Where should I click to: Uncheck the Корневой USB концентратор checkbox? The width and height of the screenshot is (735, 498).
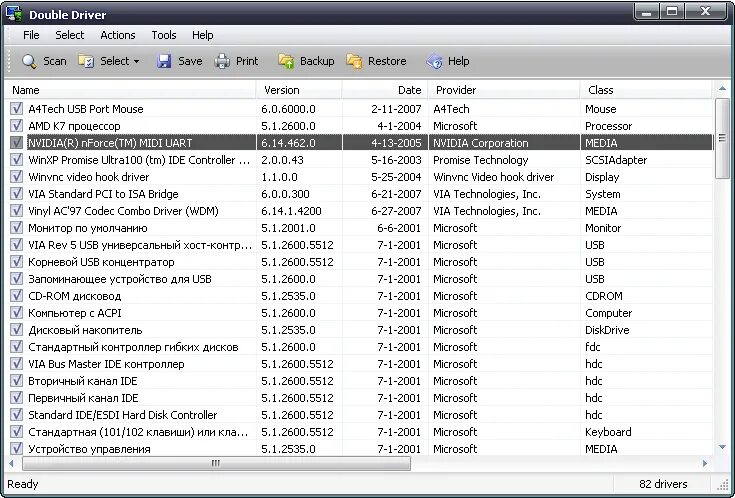pos(16,262)
